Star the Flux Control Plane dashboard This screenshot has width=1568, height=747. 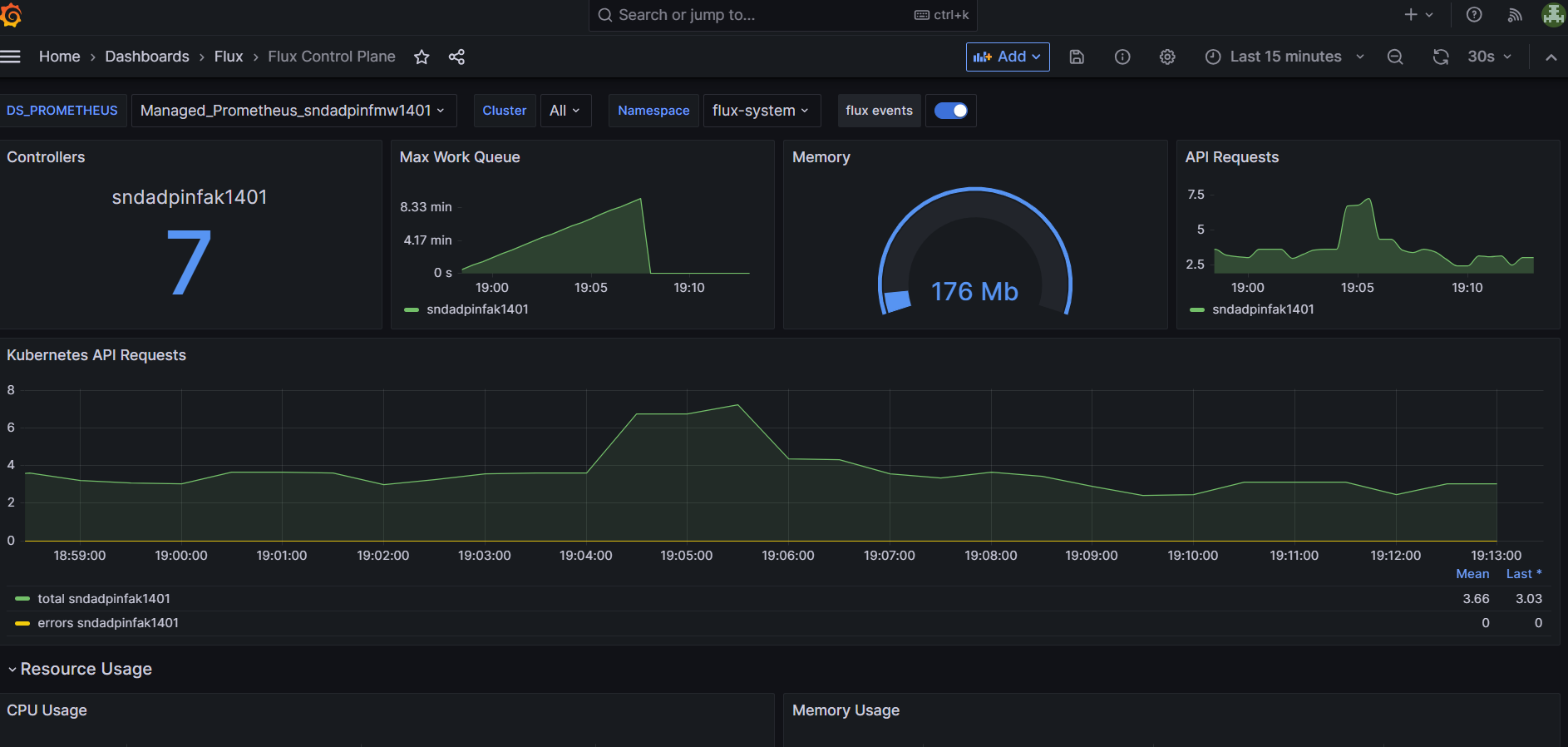click(x=422, y=57)
